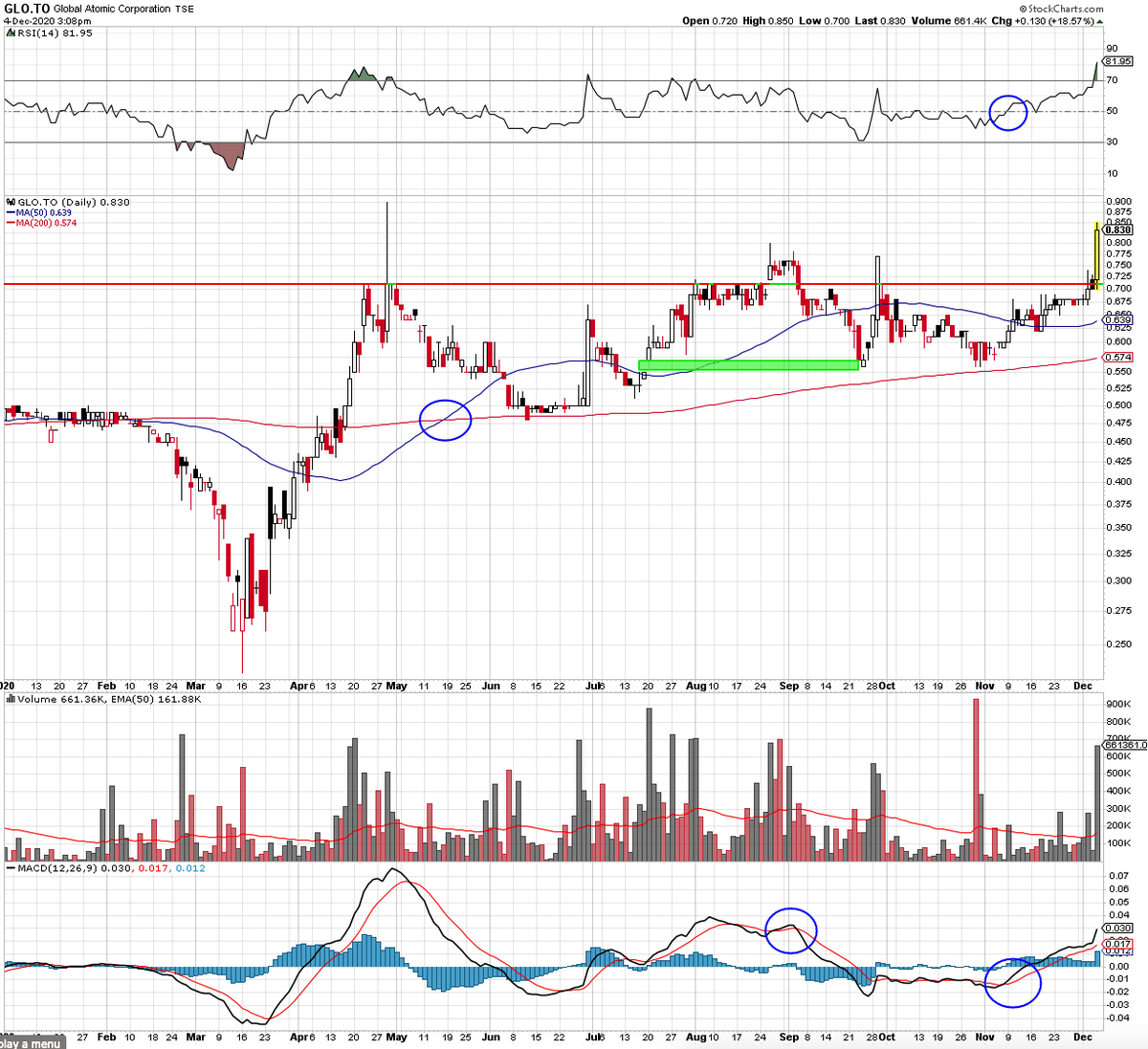Click the 900K volume axis label
This screenshot has height=1049, width=1148.
[1117, 705]
